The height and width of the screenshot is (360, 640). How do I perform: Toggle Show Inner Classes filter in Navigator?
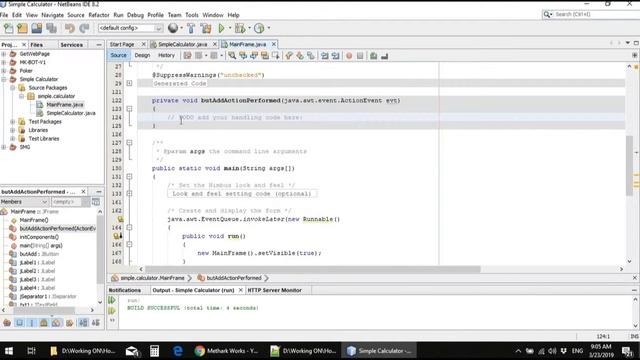click(56, 323)
